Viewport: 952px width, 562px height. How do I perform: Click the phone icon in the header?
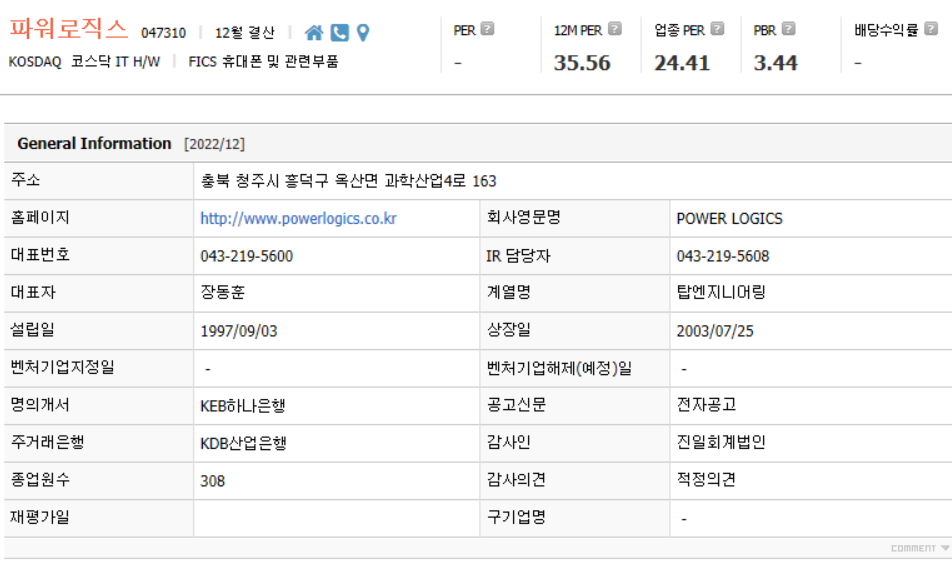click(x=339, y=33)
